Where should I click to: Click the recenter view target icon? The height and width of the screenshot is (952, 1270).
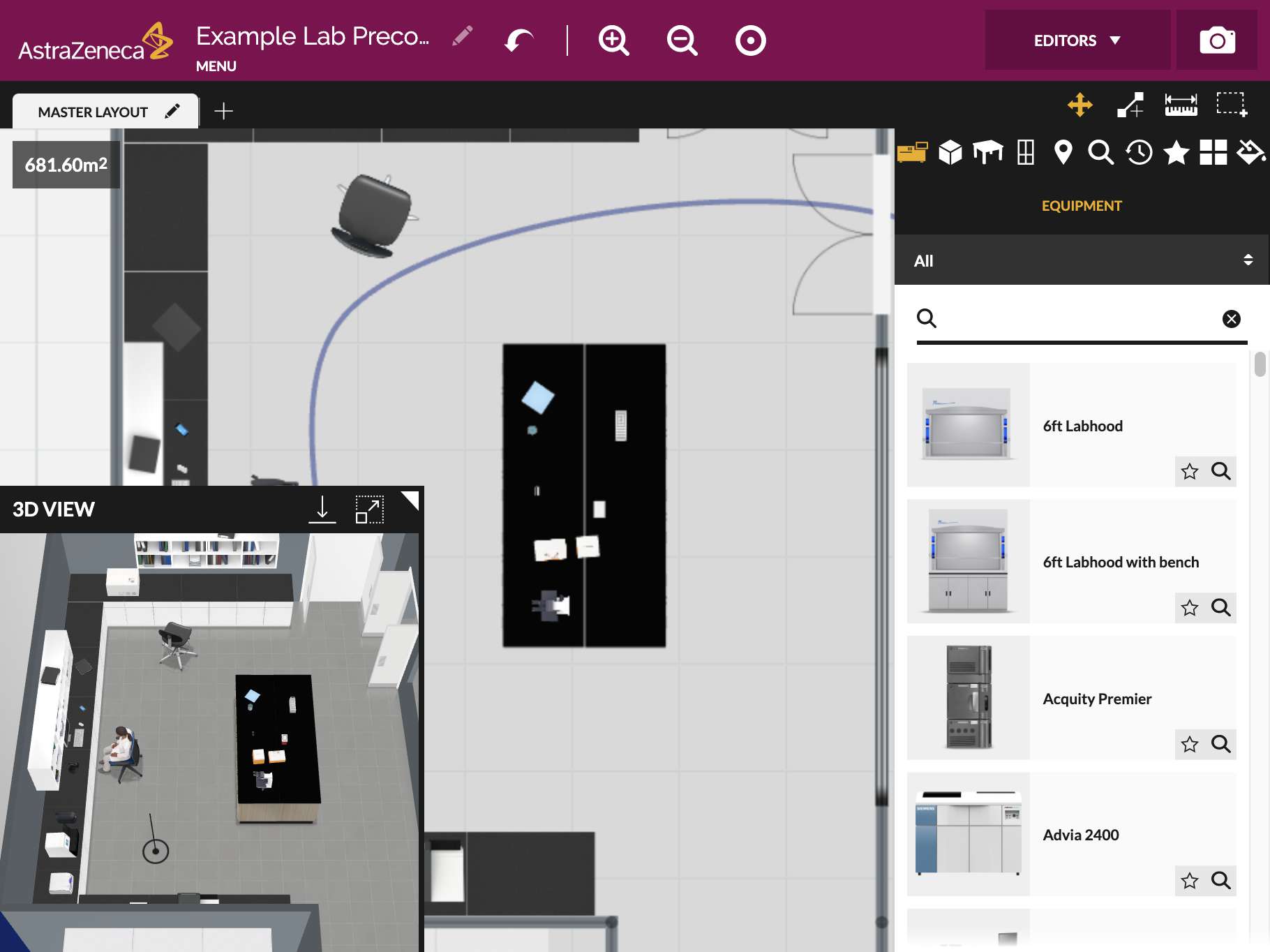[750, 40]
